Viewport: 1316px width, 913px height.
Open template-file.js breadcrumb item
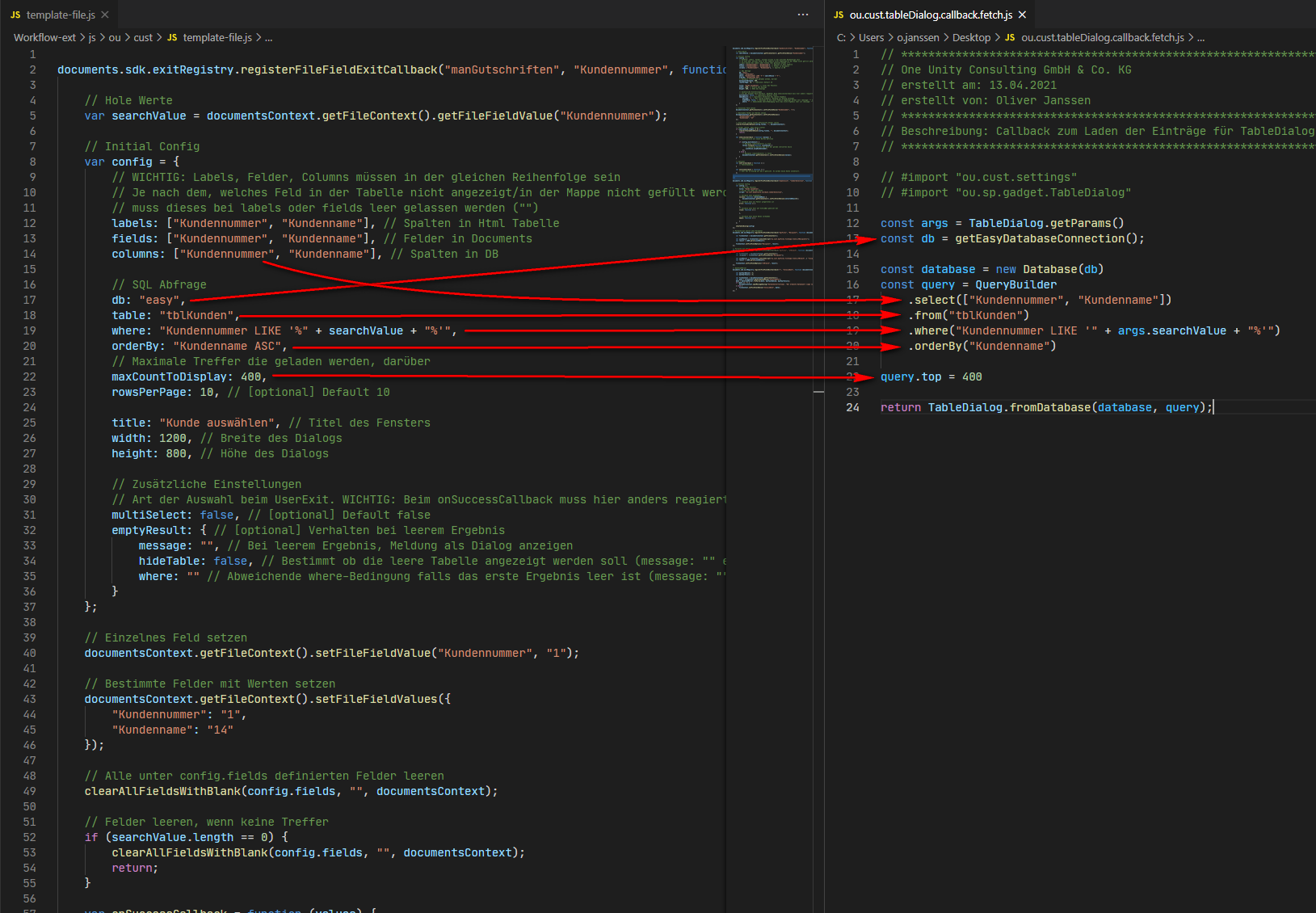point(217,37)
